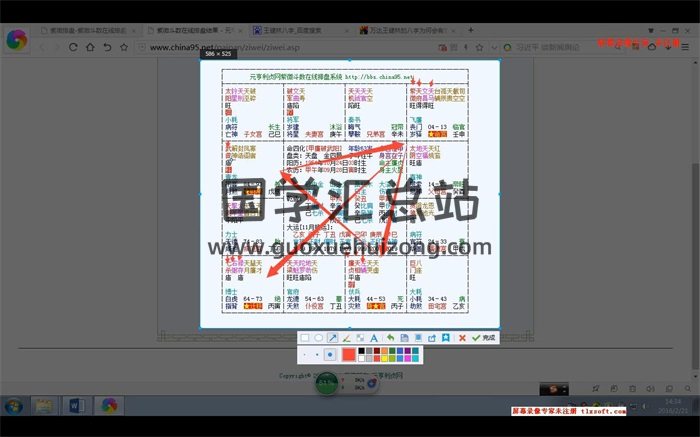This screenshot has height=437, width=700.
Task: Pick the black color swatch
Action: coord(364,351)
